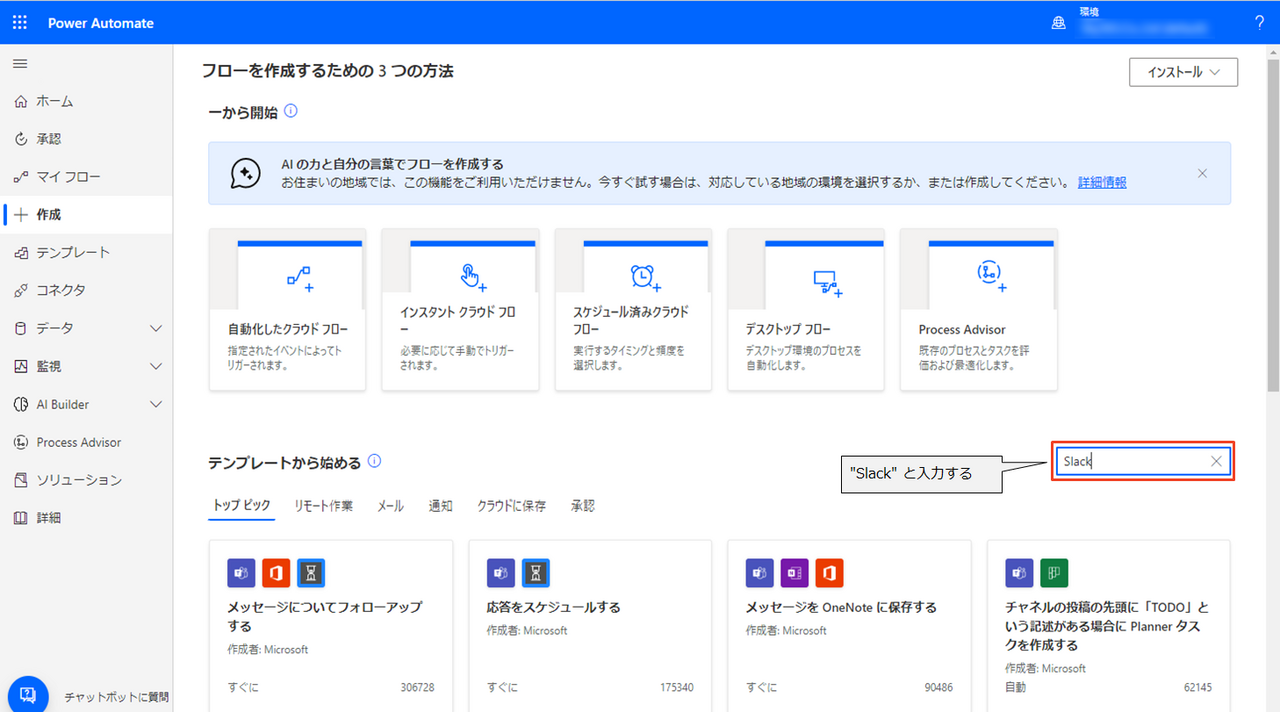Screen dimensions: 1280x712
Task: Expand AI Builder in sidebar
Action: click(x=155, y=404)
